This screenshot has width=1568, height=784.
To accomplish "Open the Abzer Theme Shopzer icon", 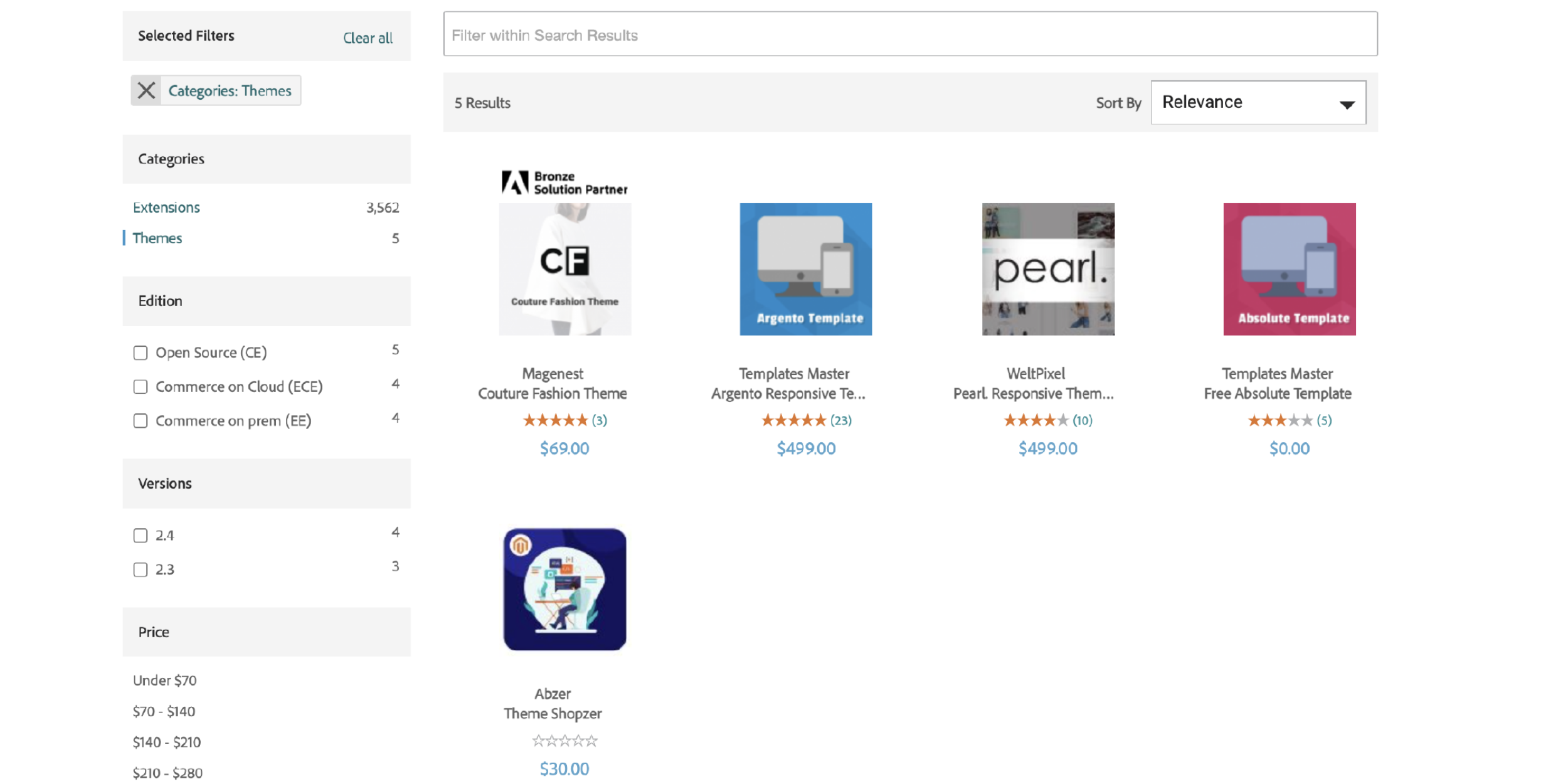I will (x=564, y=589).
